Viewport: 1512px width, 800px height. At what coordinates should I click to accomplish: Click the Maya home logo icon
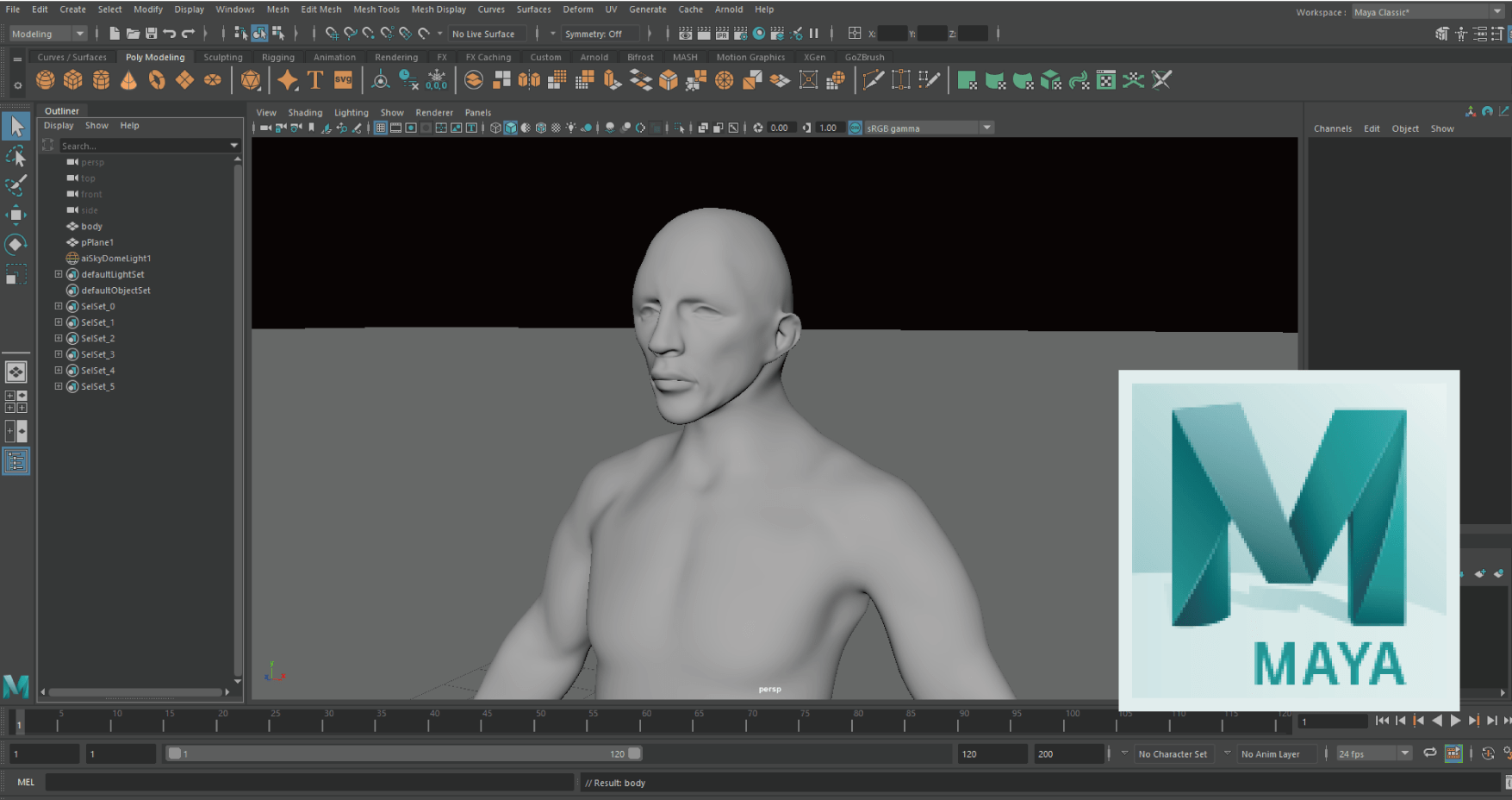(16, 686)
